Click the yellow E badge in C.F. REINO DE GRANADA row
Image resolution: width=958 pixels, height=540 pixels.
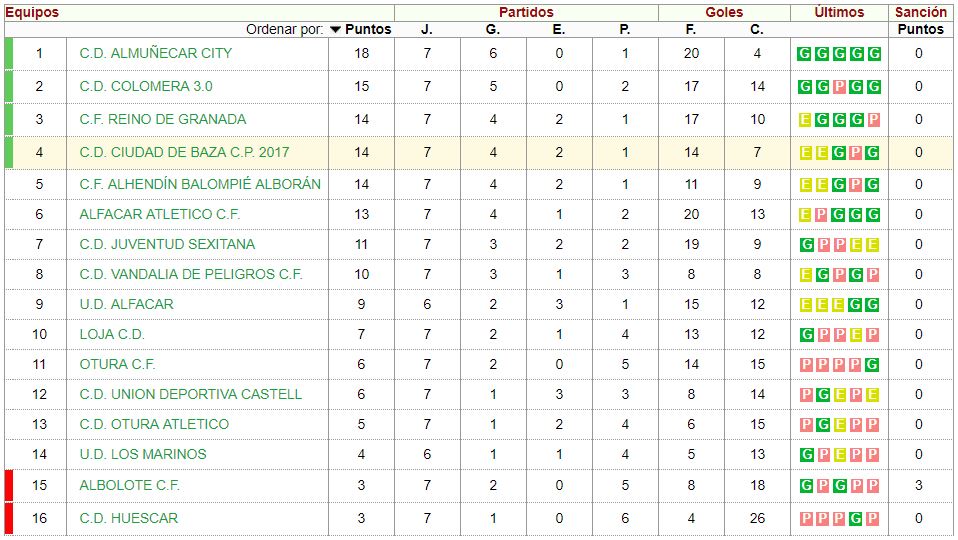tap(805, 120)
